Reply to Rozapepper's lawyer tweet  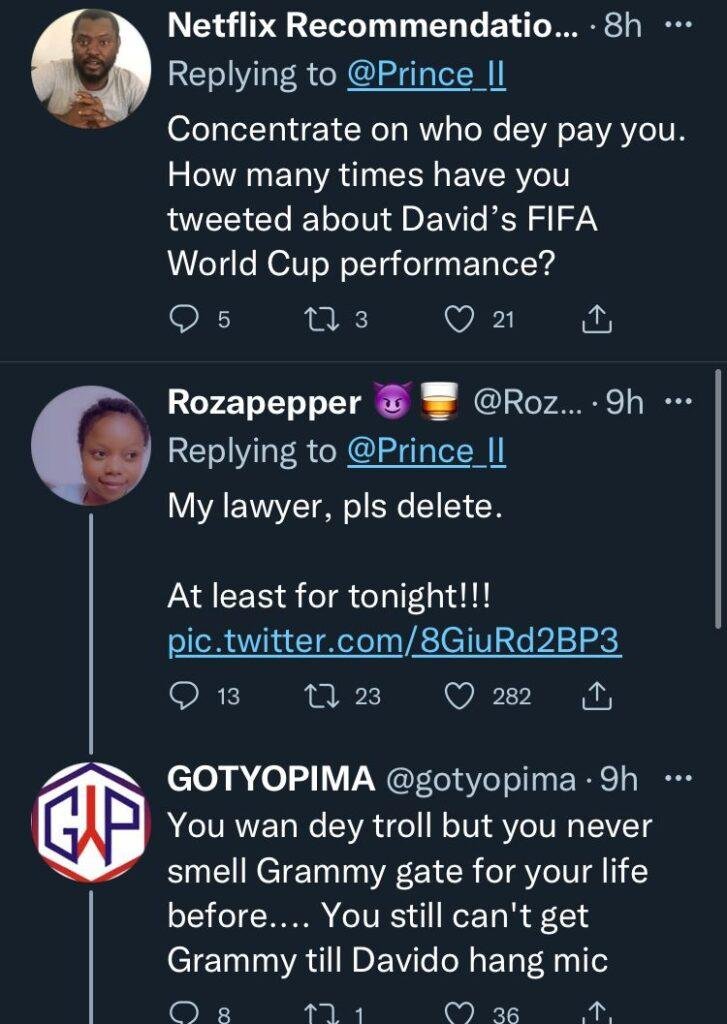[x=185, y=695]
